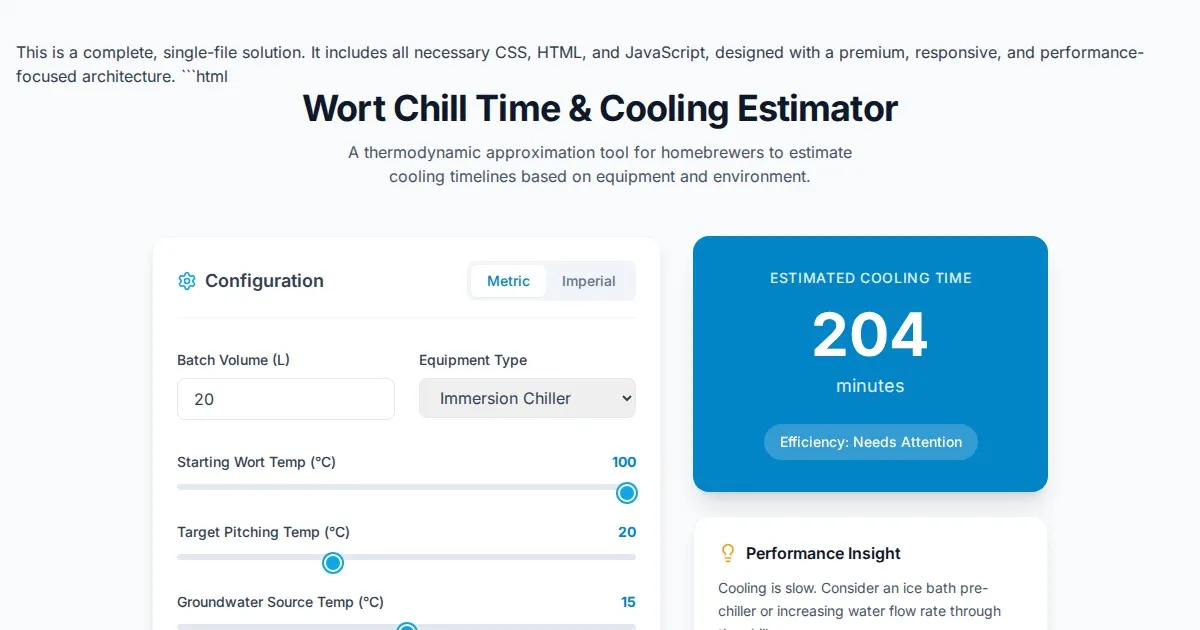Click the Performance Insight lightbulb icon
The width and height of the screenshot is (1200, 630).
(728, 553)
